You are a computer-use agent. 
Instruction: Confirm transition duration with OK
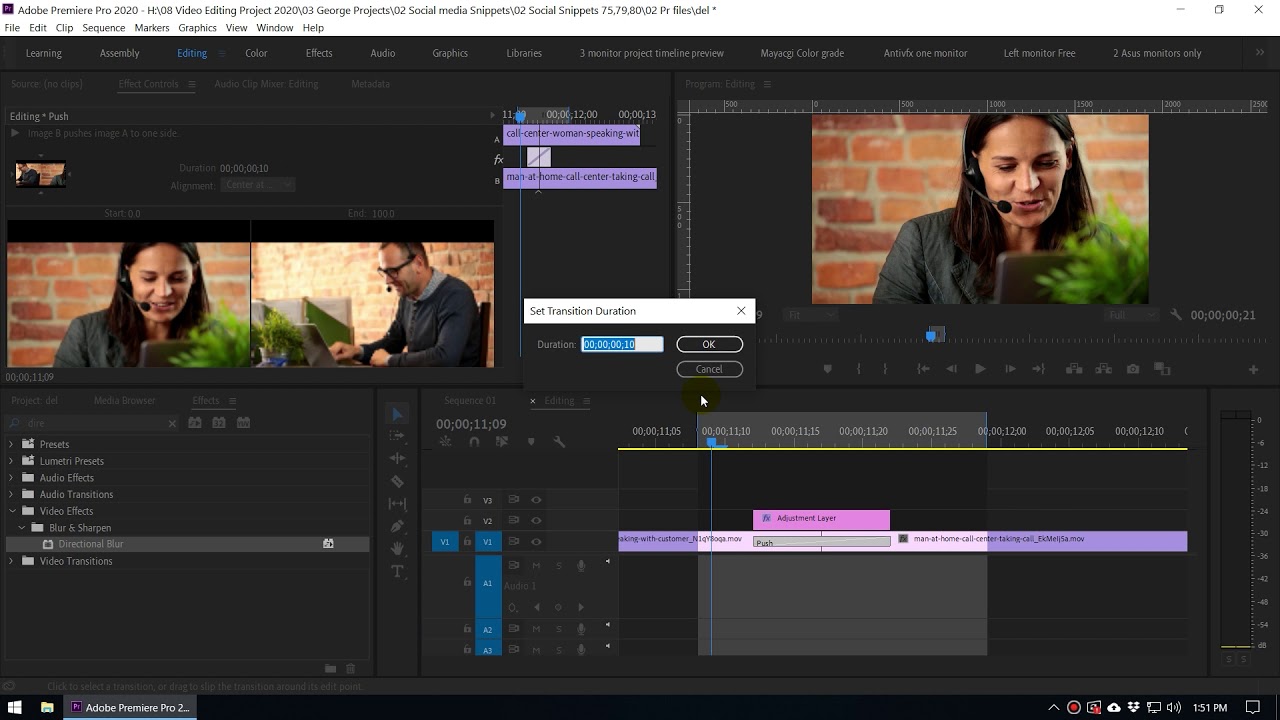709,344
